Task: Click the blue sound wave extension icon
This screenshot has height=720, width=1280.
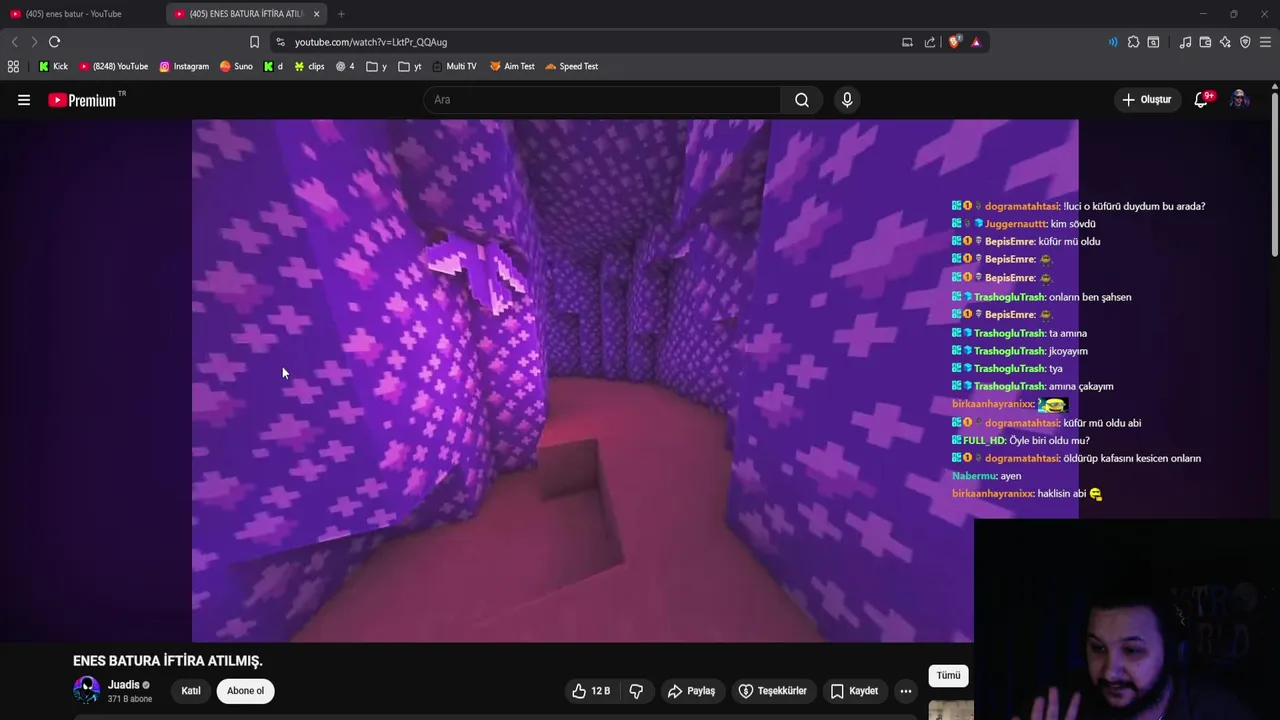Action: click(1113, 42)
